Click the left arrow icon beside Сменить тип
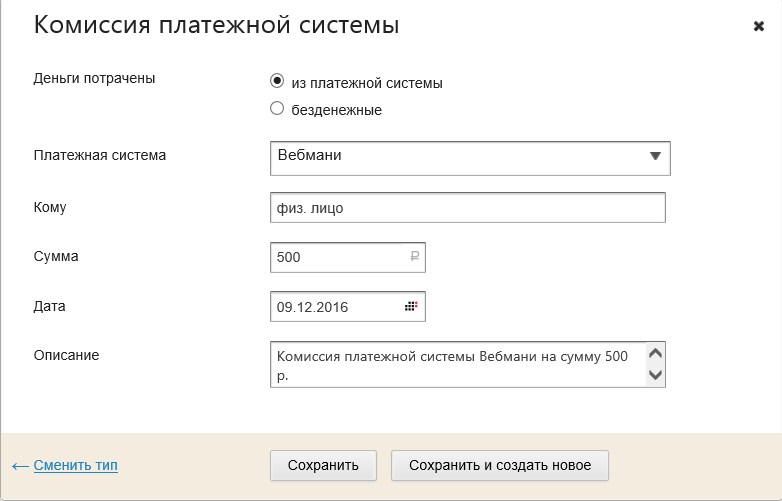 tap(20, 466)
